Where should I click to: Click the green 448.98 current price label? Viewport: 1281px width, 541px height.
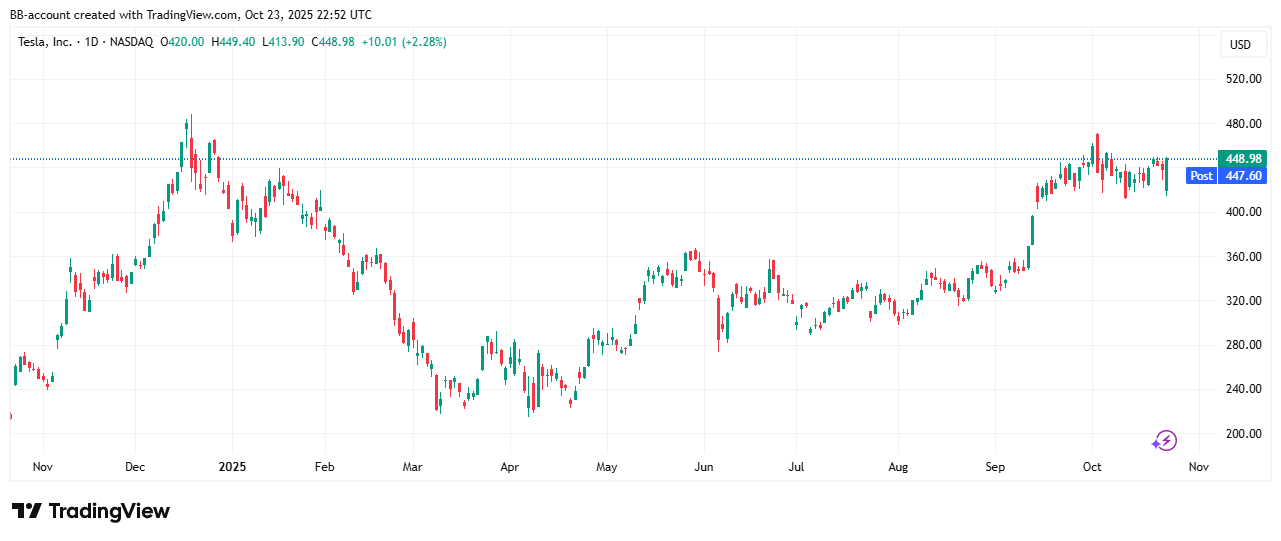(1242, 159)
